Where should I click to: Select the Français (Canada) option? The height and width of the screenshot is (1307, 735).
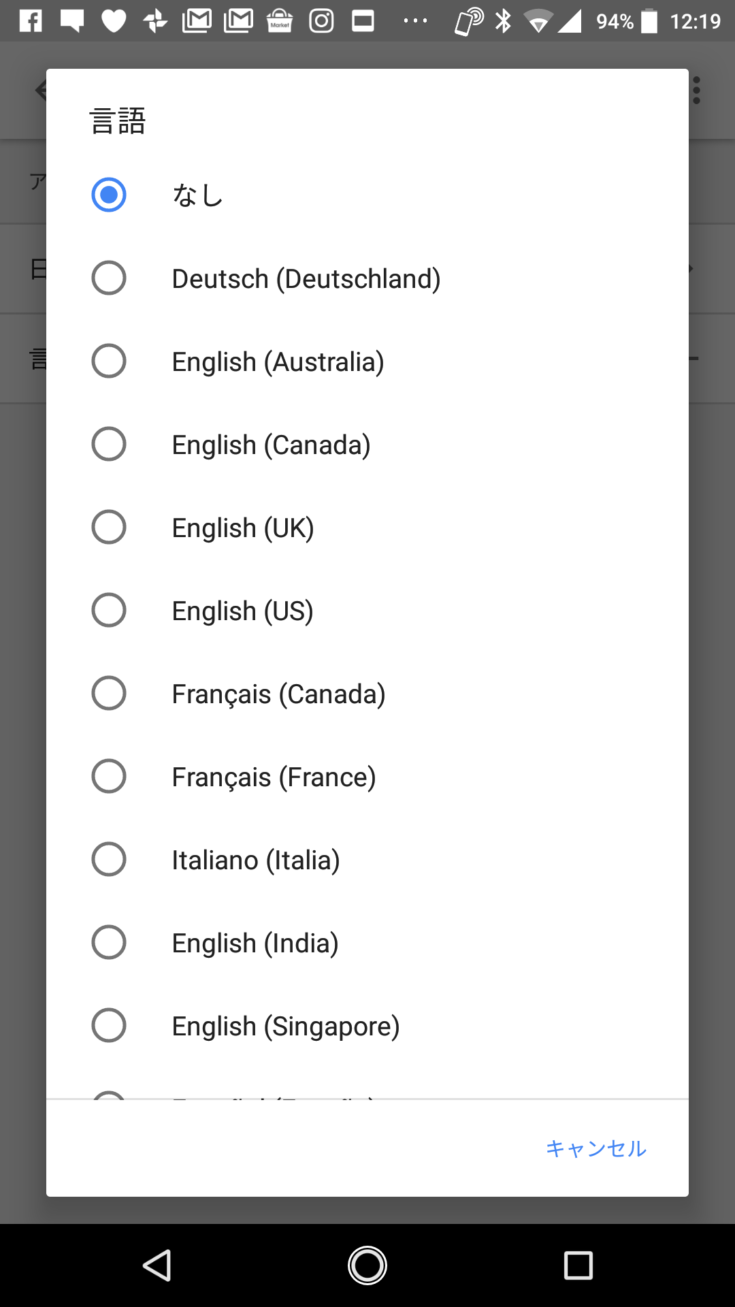coord(109,693)
